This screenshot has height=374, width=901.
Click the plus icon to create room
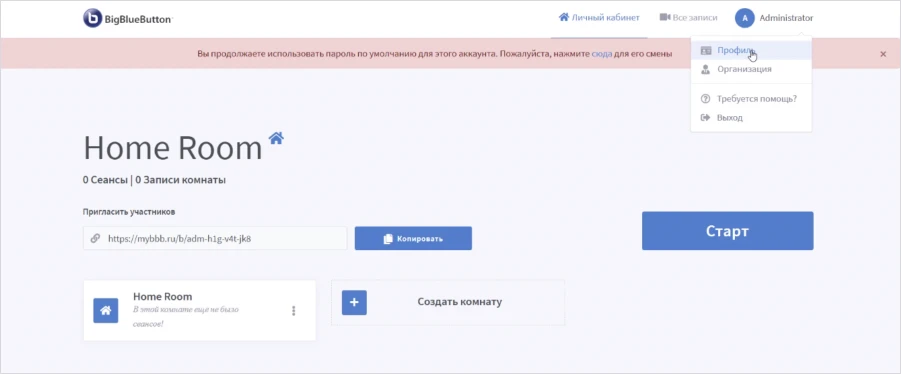[x=354, y=302]
